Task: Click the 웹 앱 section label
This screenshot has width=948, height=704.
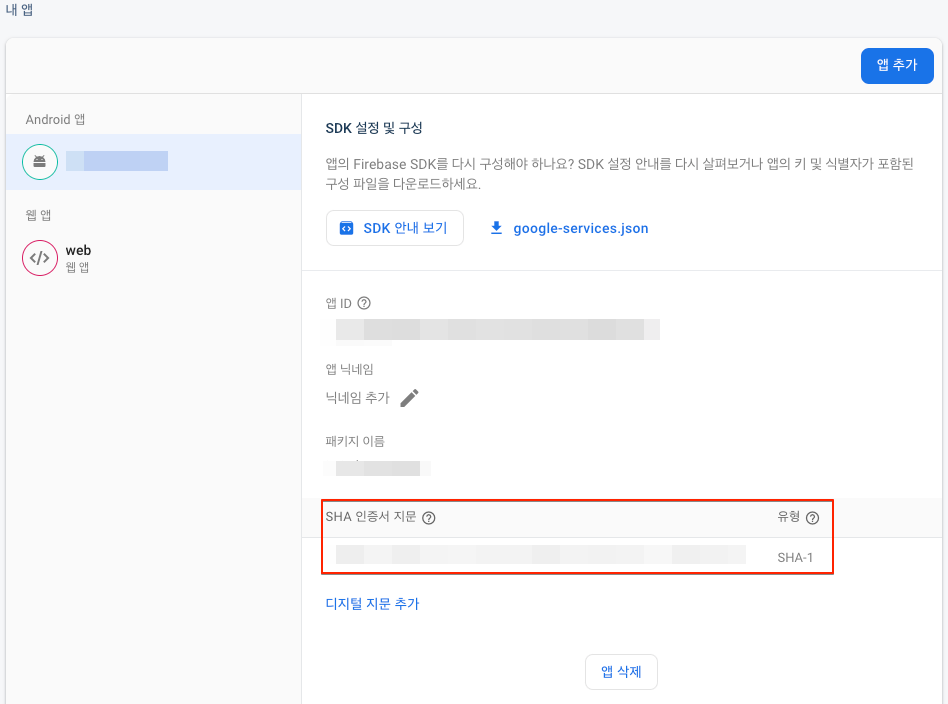Action: (38, 215)
